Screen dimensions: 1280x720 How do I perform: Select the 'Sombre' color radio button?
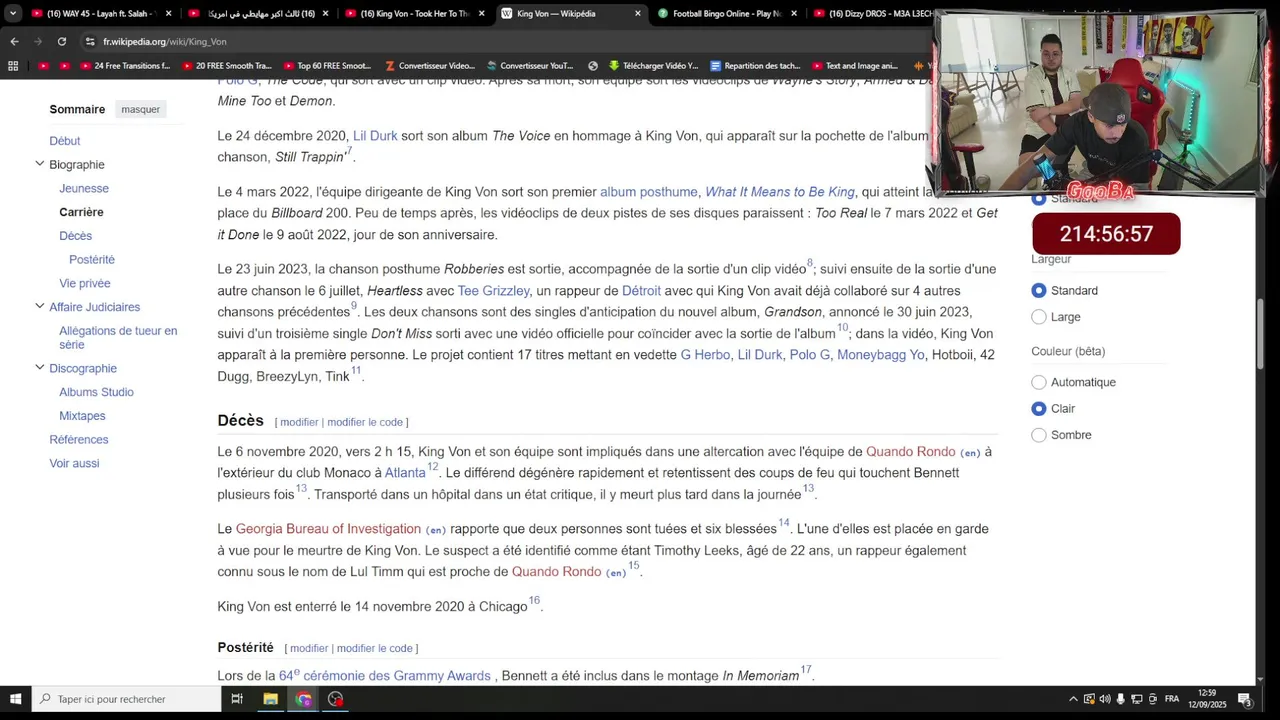(x=1039, y=435)
